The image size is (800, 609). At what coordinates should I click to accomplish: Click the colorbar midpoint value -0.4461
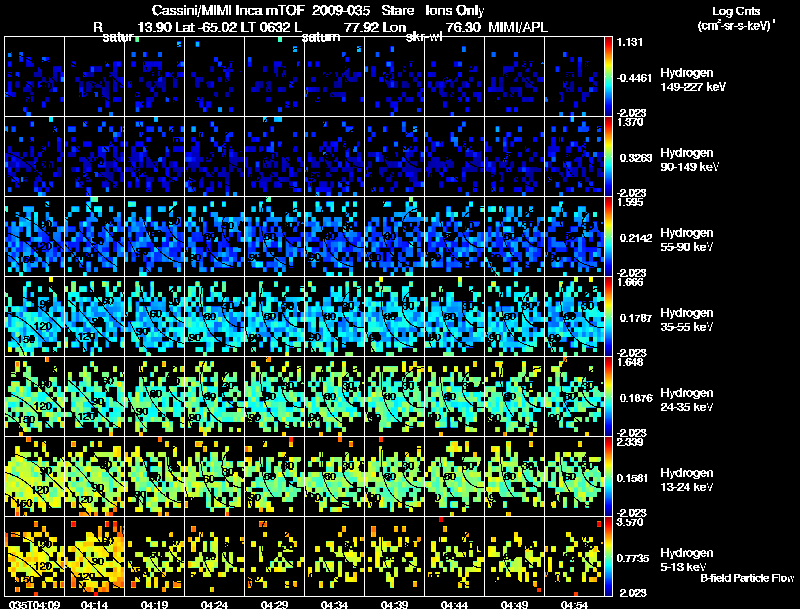tap(634, 78)
